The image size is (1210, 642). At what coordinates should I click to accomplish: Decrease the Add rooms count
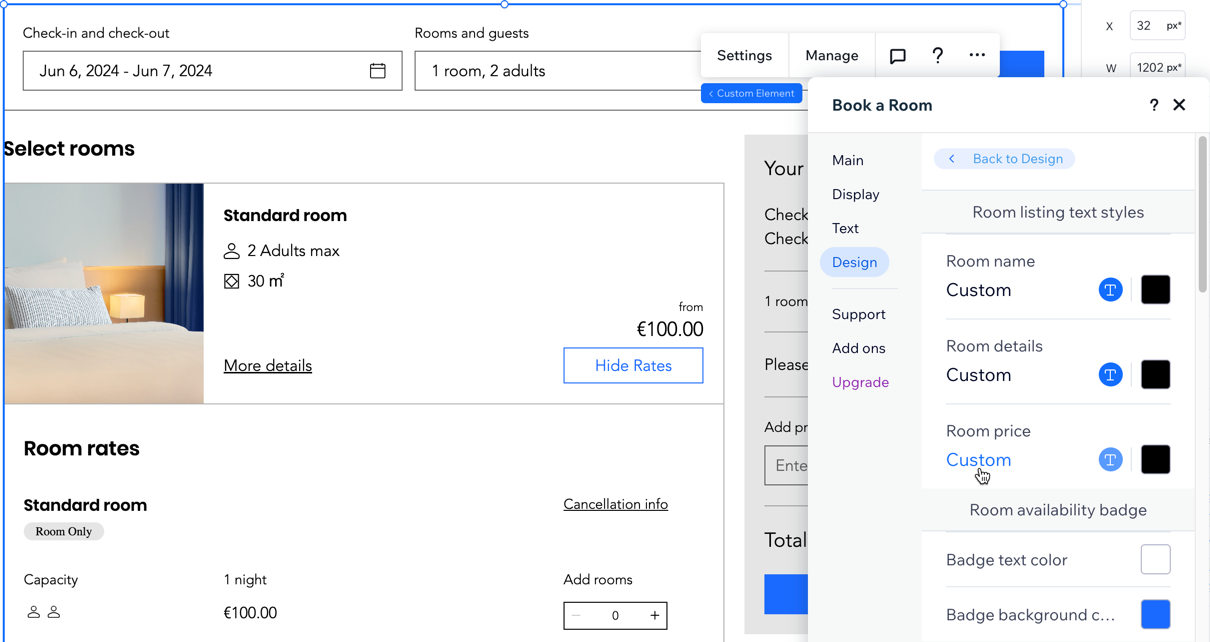(576, 616)
